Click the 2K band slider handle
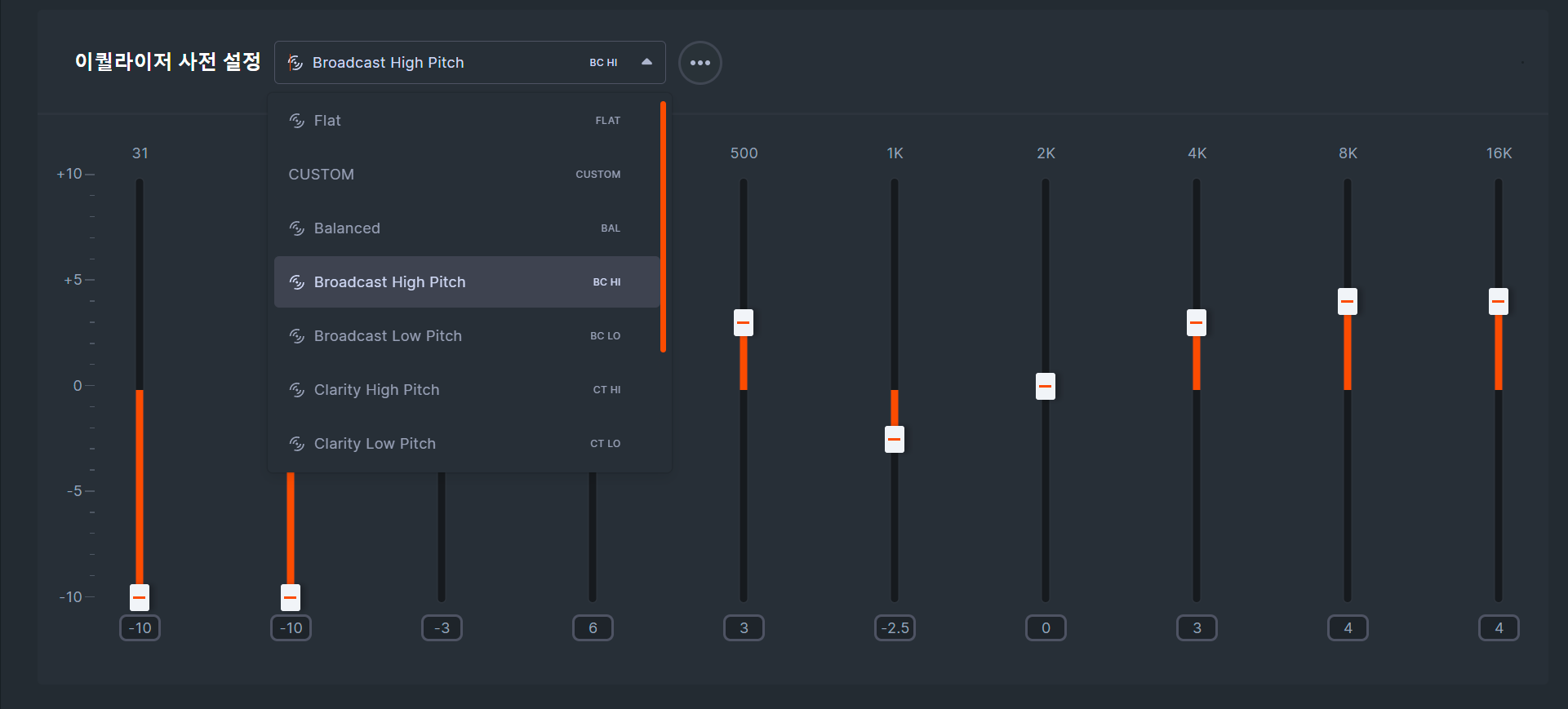The width and height of the screenshot is (1568, 709). pyautogui.click(x=1046, y=386)
